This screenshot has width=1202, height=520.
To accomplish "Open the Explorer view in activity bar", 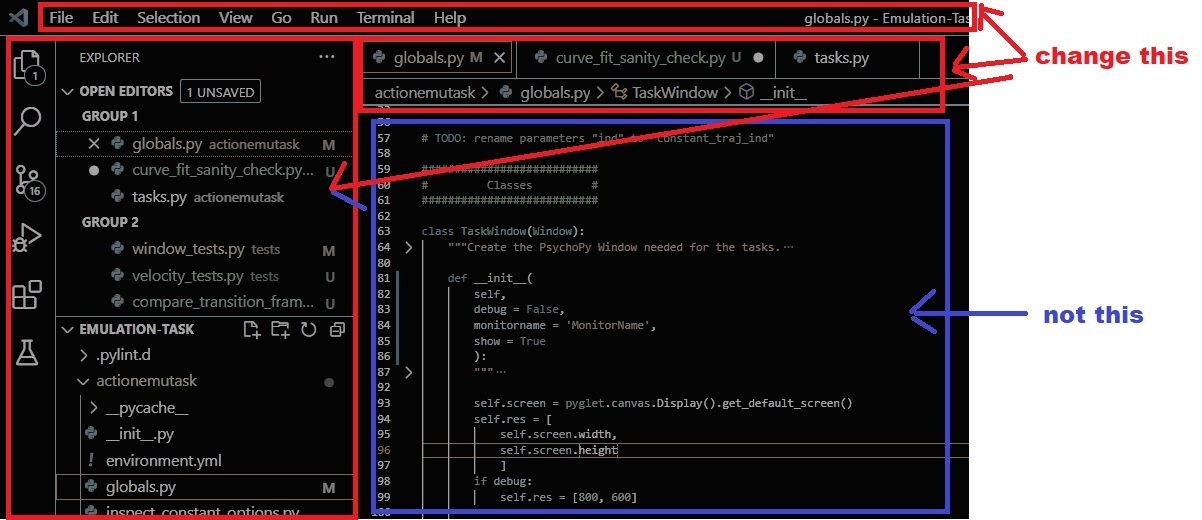I will click(28, 65).
